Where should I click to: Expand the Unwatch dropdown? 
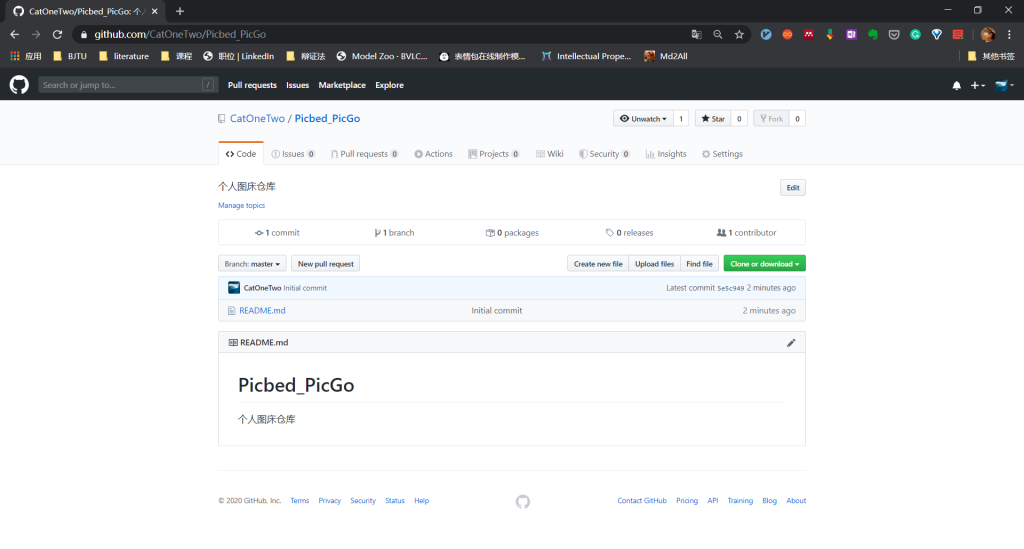(643, 119)
